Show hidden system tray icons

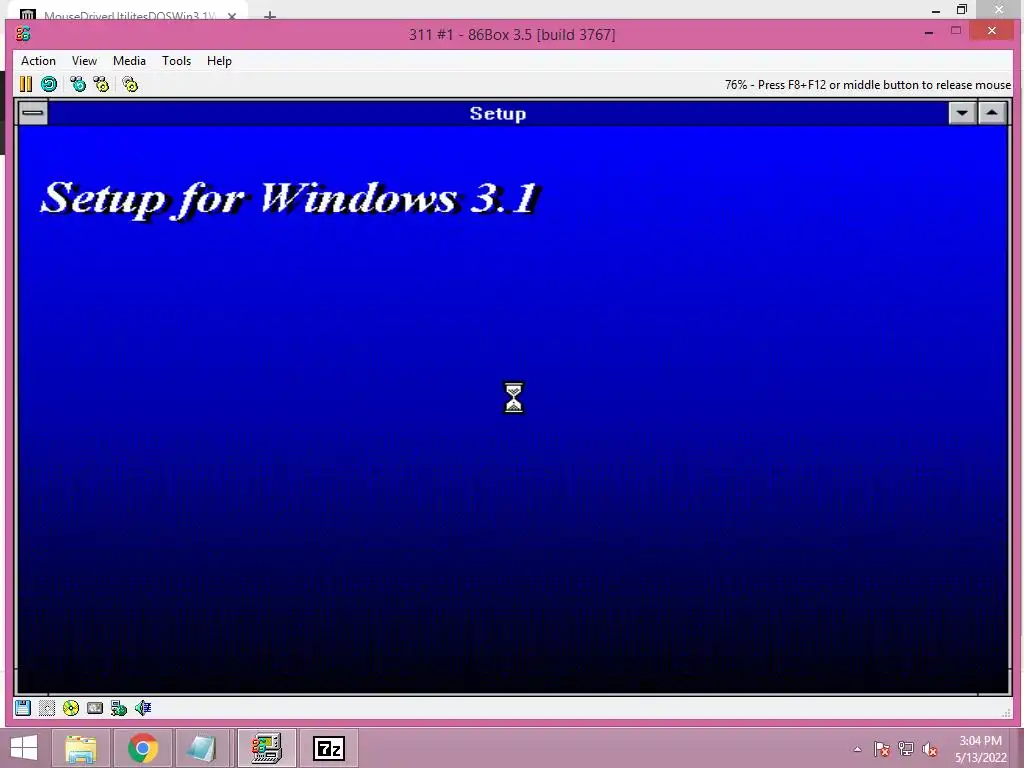857,749
